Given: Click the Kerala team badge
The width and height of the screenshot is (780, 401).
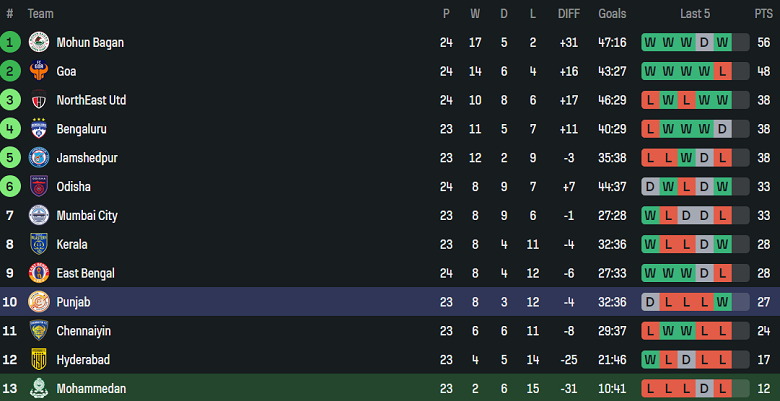Looking at the screenshot, I should 39,244.
